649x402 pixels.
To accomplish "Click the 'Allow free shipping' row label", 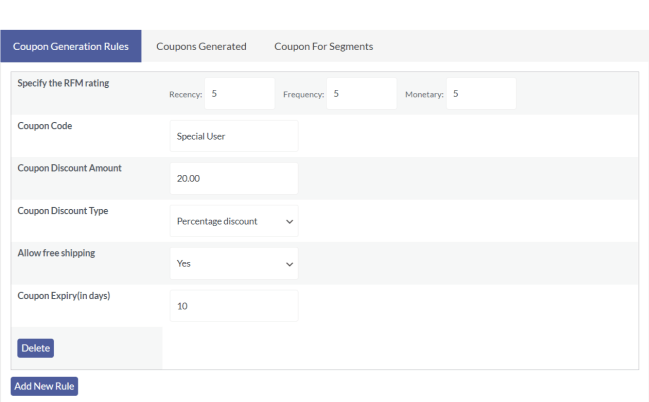I will point(57,253).
